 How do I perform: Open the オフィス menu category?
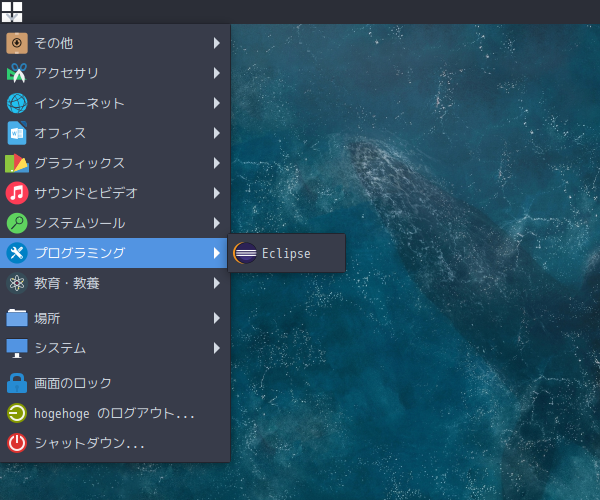pyautogui.click(x=114, y=133)
